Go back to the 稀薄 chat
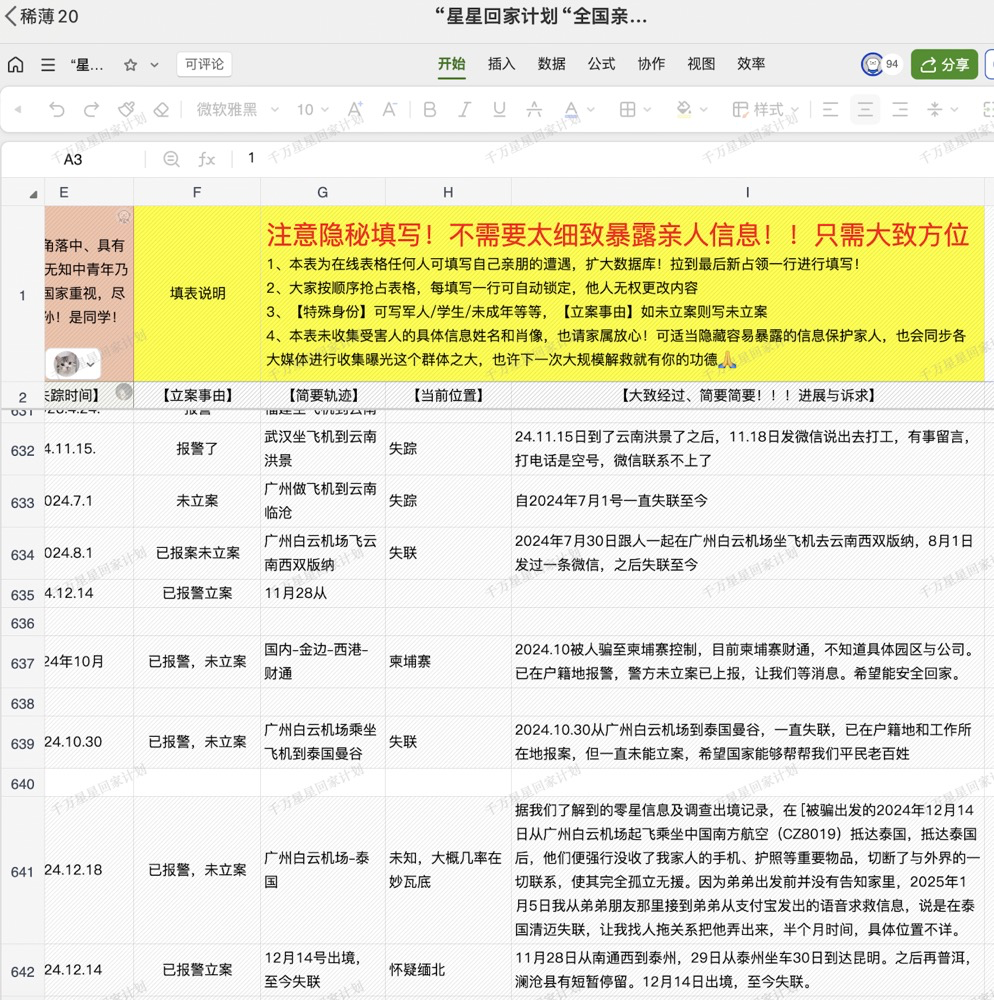Viewport: 994px width, 1000px height. click(x=41, y=16)
